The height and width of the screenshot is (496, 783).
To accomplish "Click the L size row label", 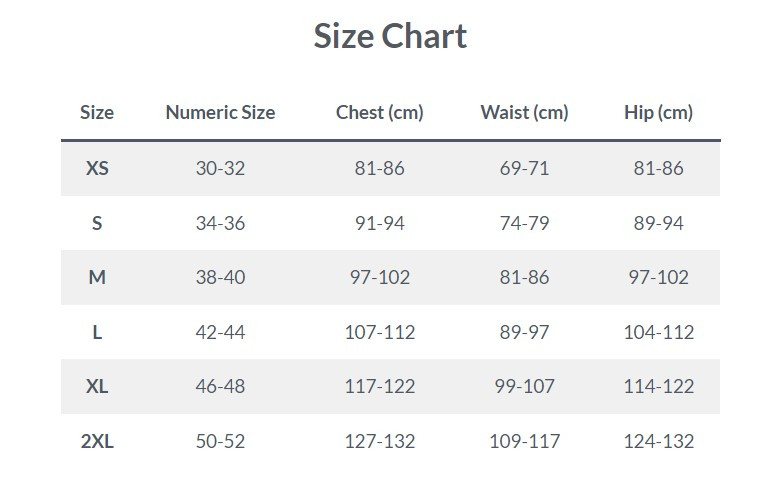I will [x=97, y=332].
